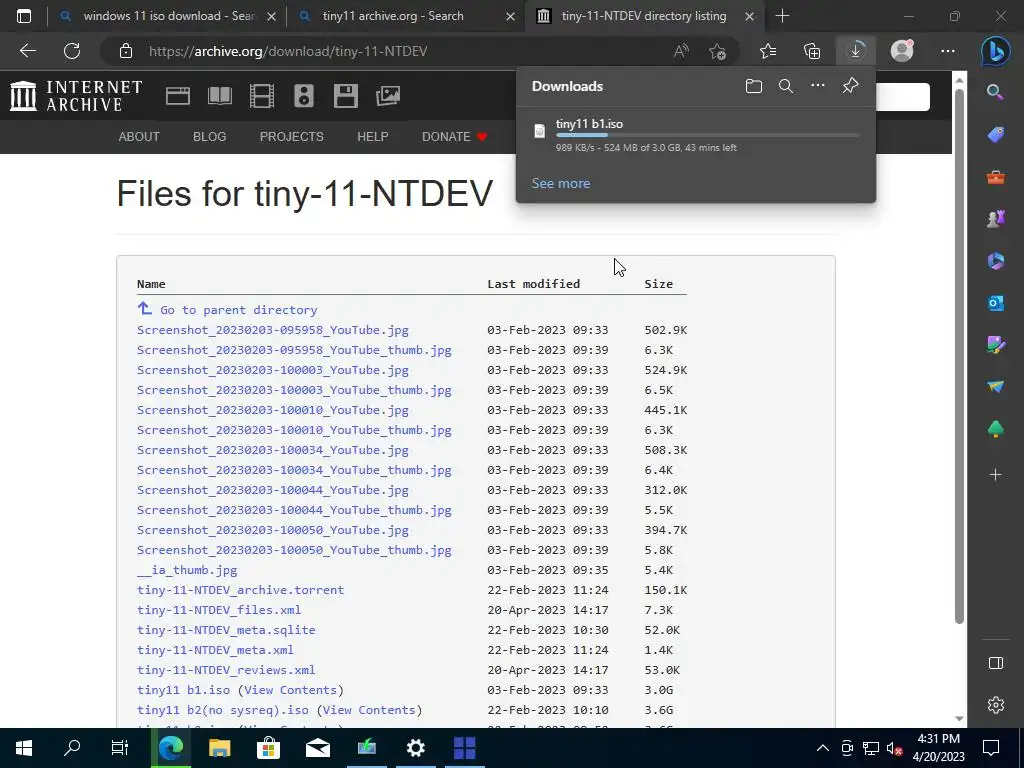This screenshot has height=768, width=1024.
Task: Open Internet Archive web section icon
Action: [178, 96]
